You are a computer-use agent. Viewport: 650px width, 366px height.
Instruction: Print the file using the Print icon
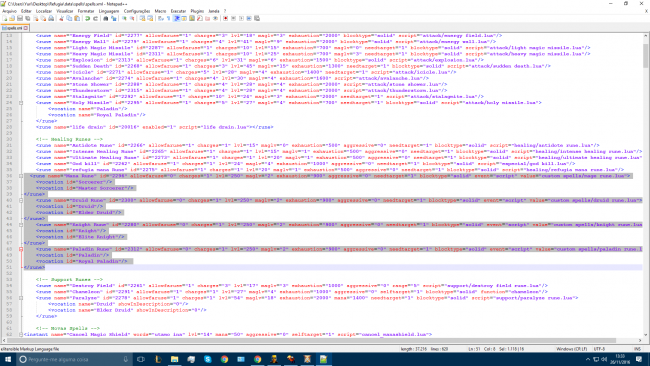51,18
